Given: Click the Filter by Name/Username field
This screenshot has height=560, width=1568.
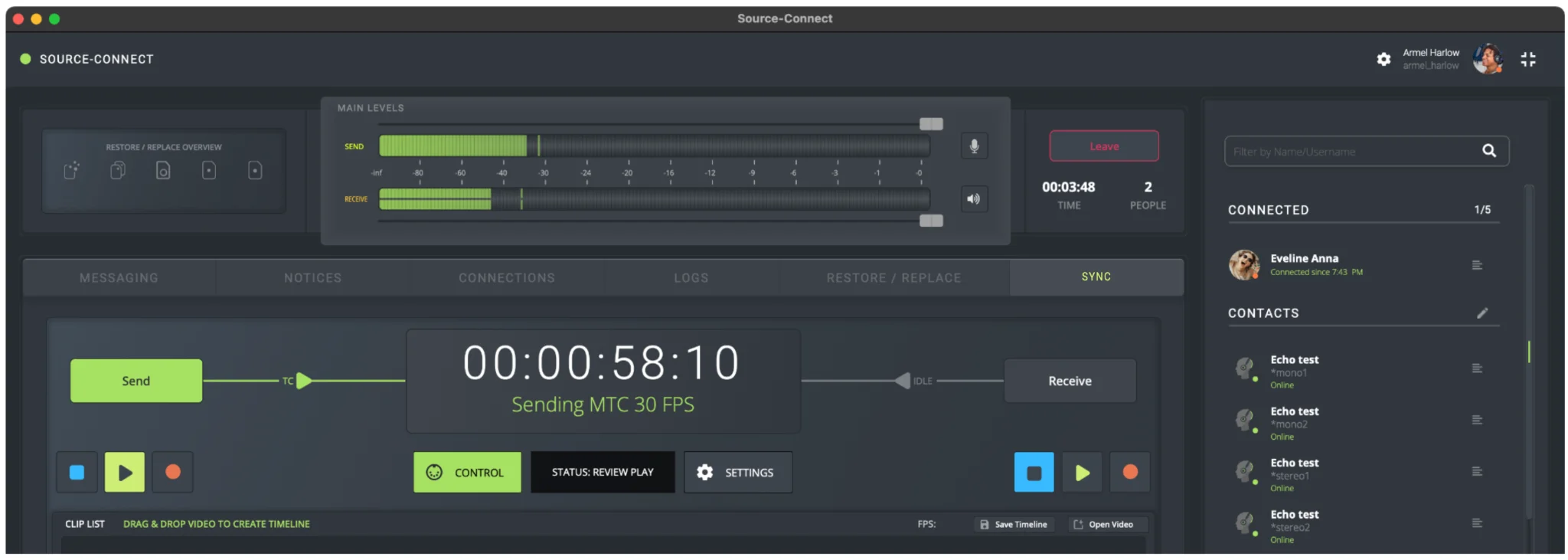Looking at the screenshot, I should click(x=1367, y=151).
